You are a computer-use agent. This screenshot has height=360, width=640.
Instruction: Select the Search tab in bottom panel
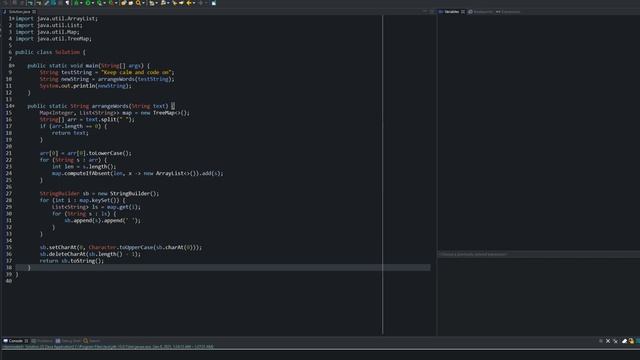pos(91,341)
